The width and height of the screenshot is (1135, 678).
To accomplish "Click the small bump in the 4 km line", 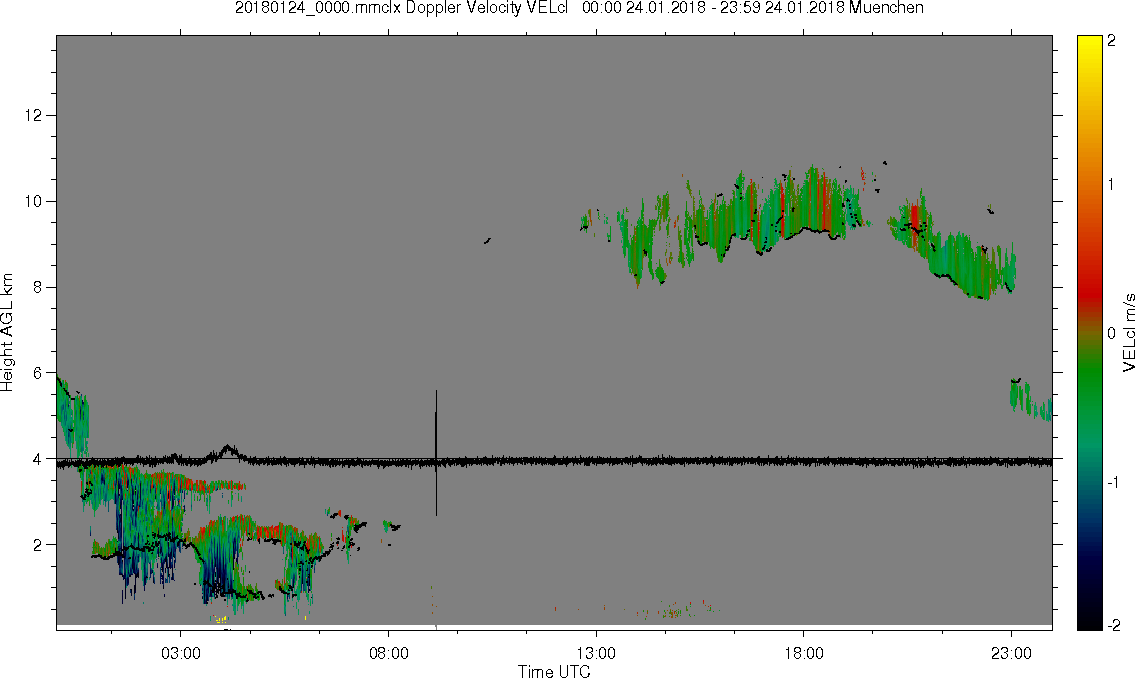I will pyautogui.click(x=227, y=453).
